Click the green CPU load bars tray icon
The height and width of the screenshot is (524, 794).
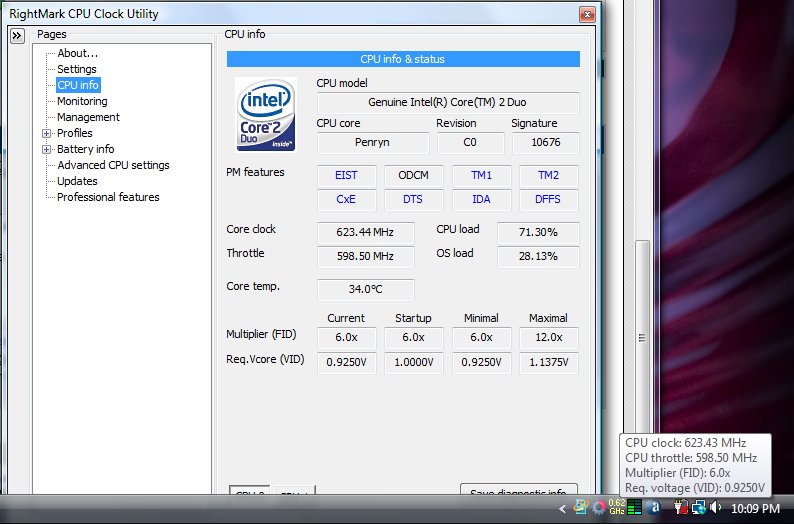tap(634, 507)
